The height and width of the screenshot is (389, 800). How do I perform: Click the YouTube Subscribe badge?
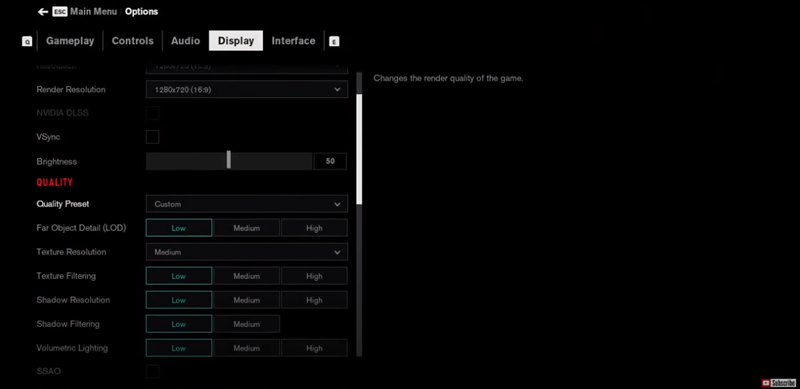pyautogui.click(x=779, y=382)
